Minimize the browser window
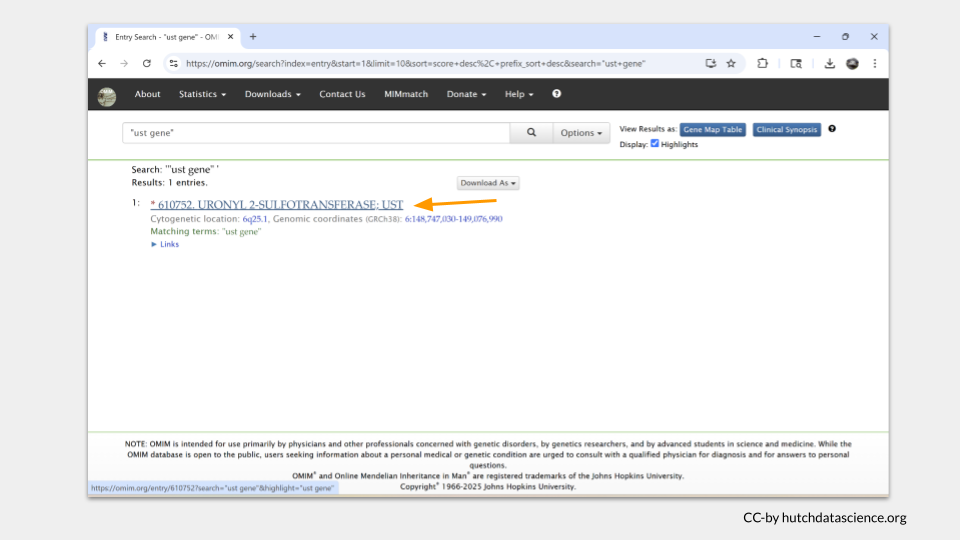Viewport: 960px width, 540px height. (x=817, y=37)
